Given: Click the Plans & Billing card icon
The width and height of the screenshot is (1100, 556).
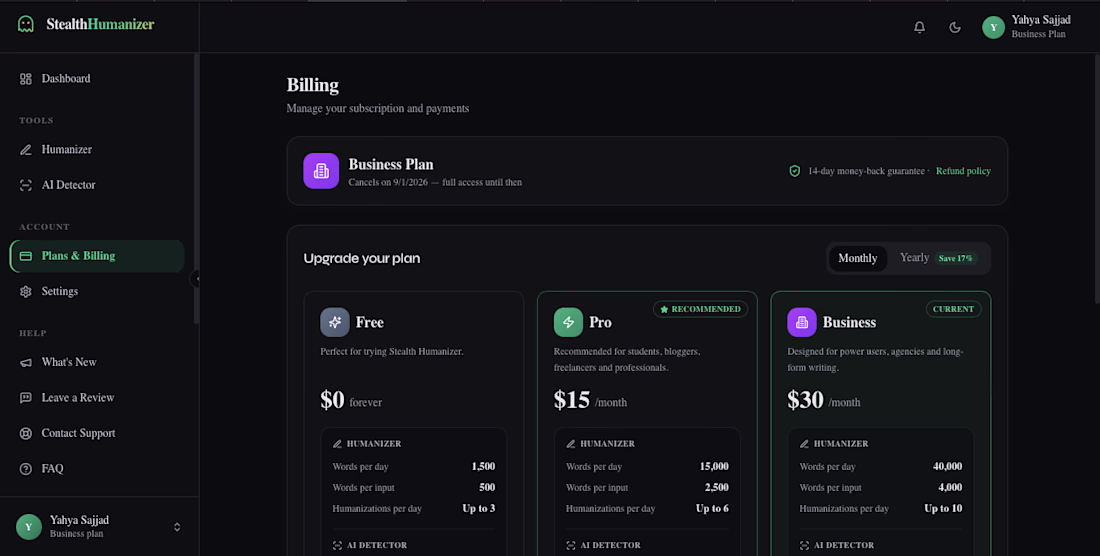Looking at the screenshot, I should tap(26, 256).
